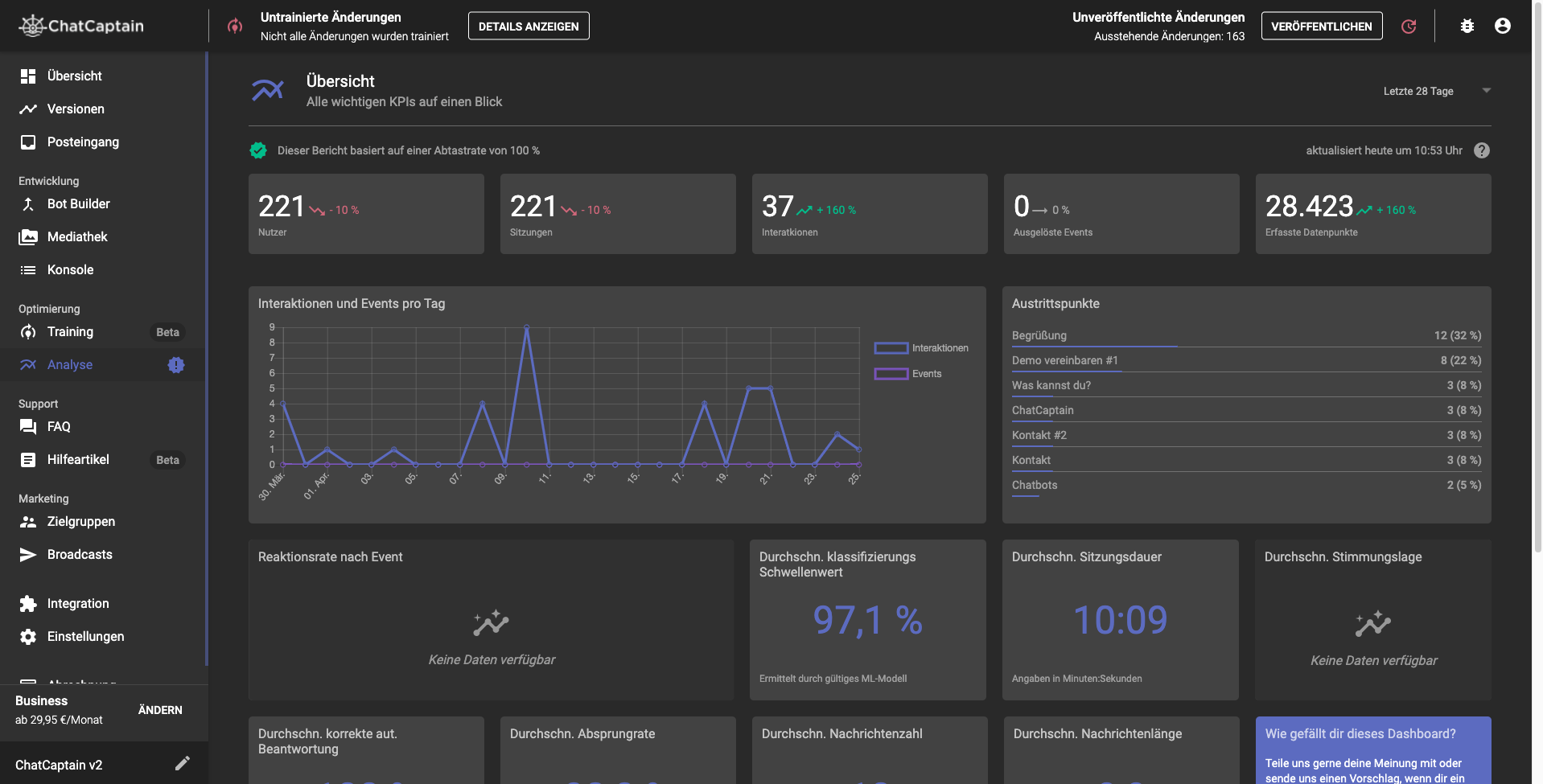Click the blue alert badge next to Analyse

tap(176, 365)
